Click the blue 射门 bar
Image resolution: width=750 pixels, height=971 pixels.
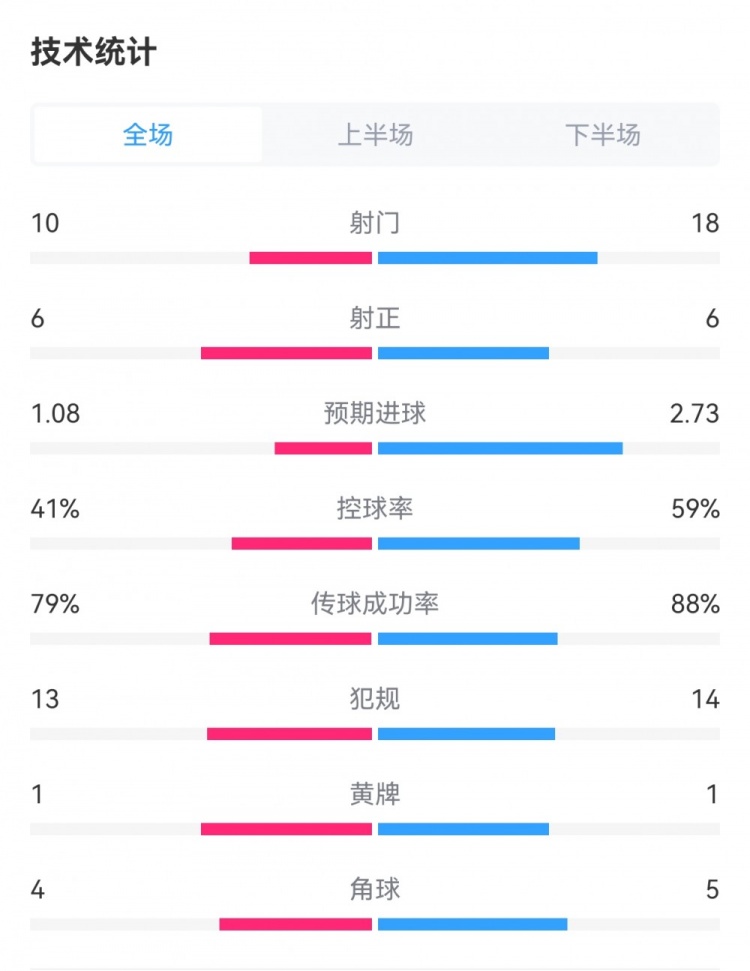tap(488, 258)
